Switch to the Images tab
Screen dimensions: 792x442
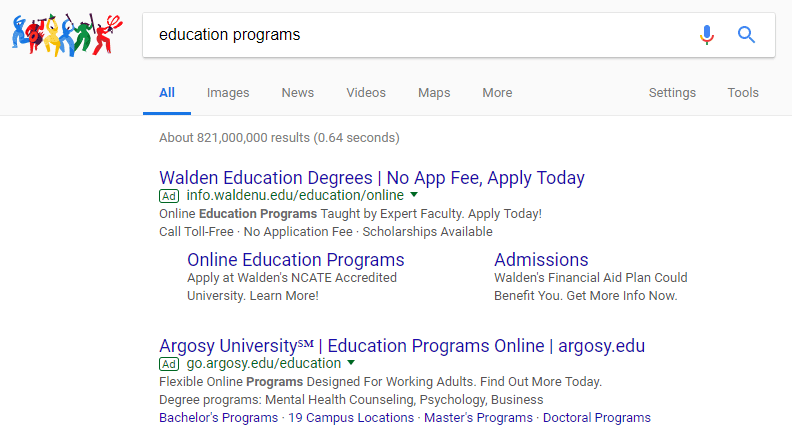[228, 93]
